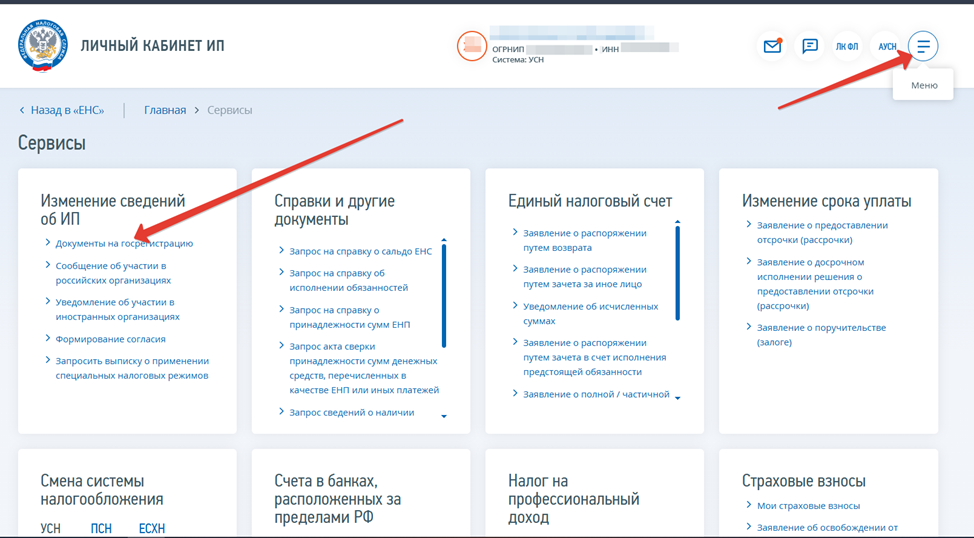Click the Сервисы breadcrumb text
This screenshot has height=538, width=974.
tap(229, 110)
